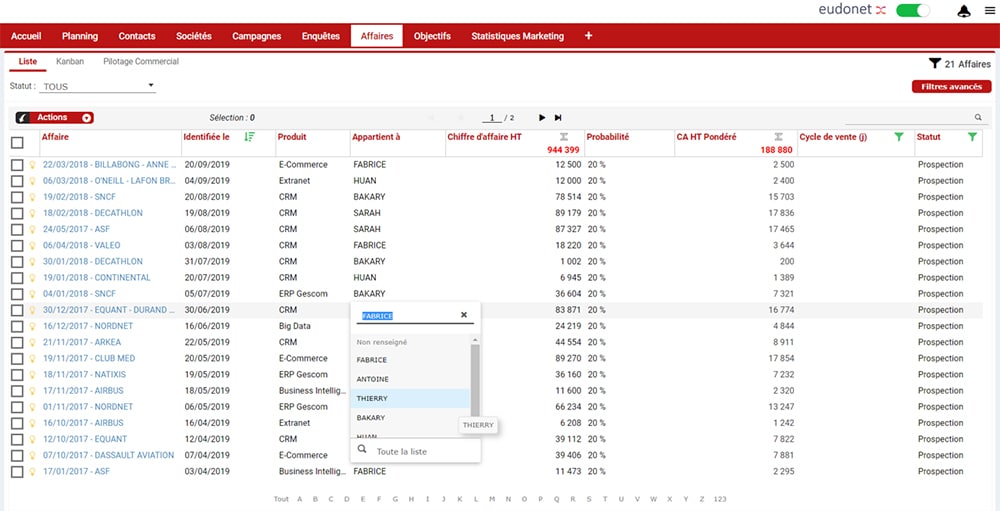Open the 19/02/2018 - SNCF affaire link
Screen dimensions: 1000x511
[80, 197]
